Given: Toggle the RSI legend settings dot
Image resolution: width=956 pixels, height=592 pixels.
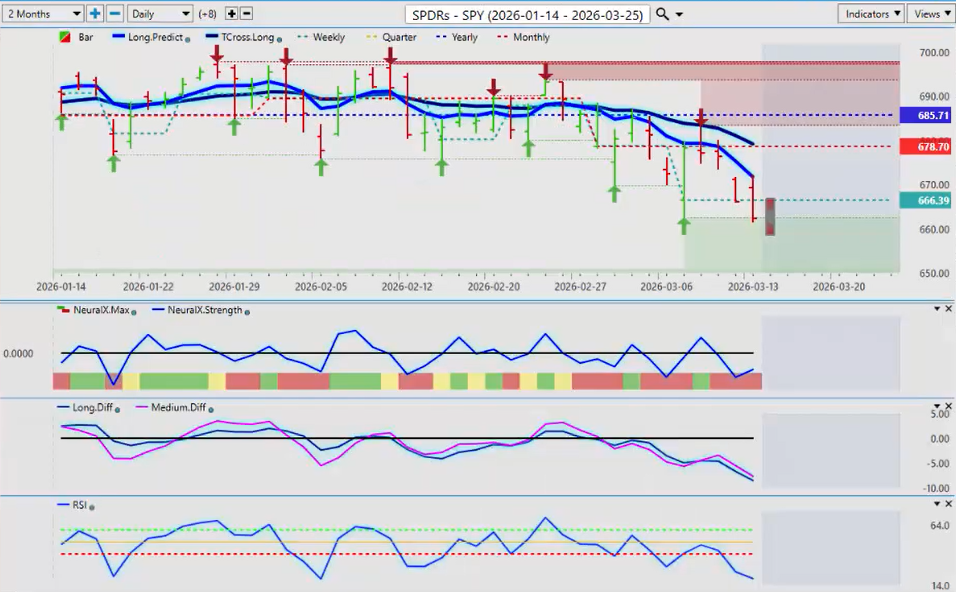Looking at the screenshot, I should pyautogui.click(x=91, y=507).
